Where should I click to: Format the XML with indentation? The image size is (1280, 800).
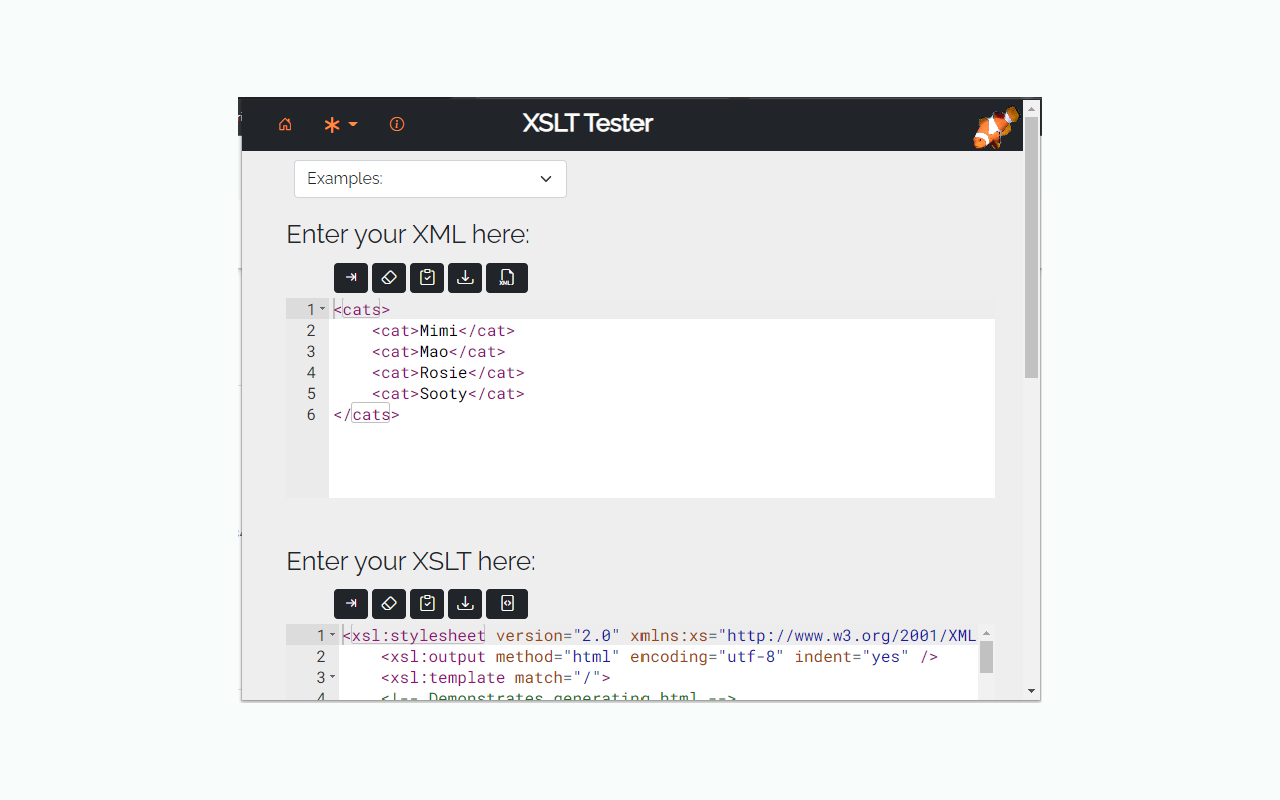(x=351, y=277)
